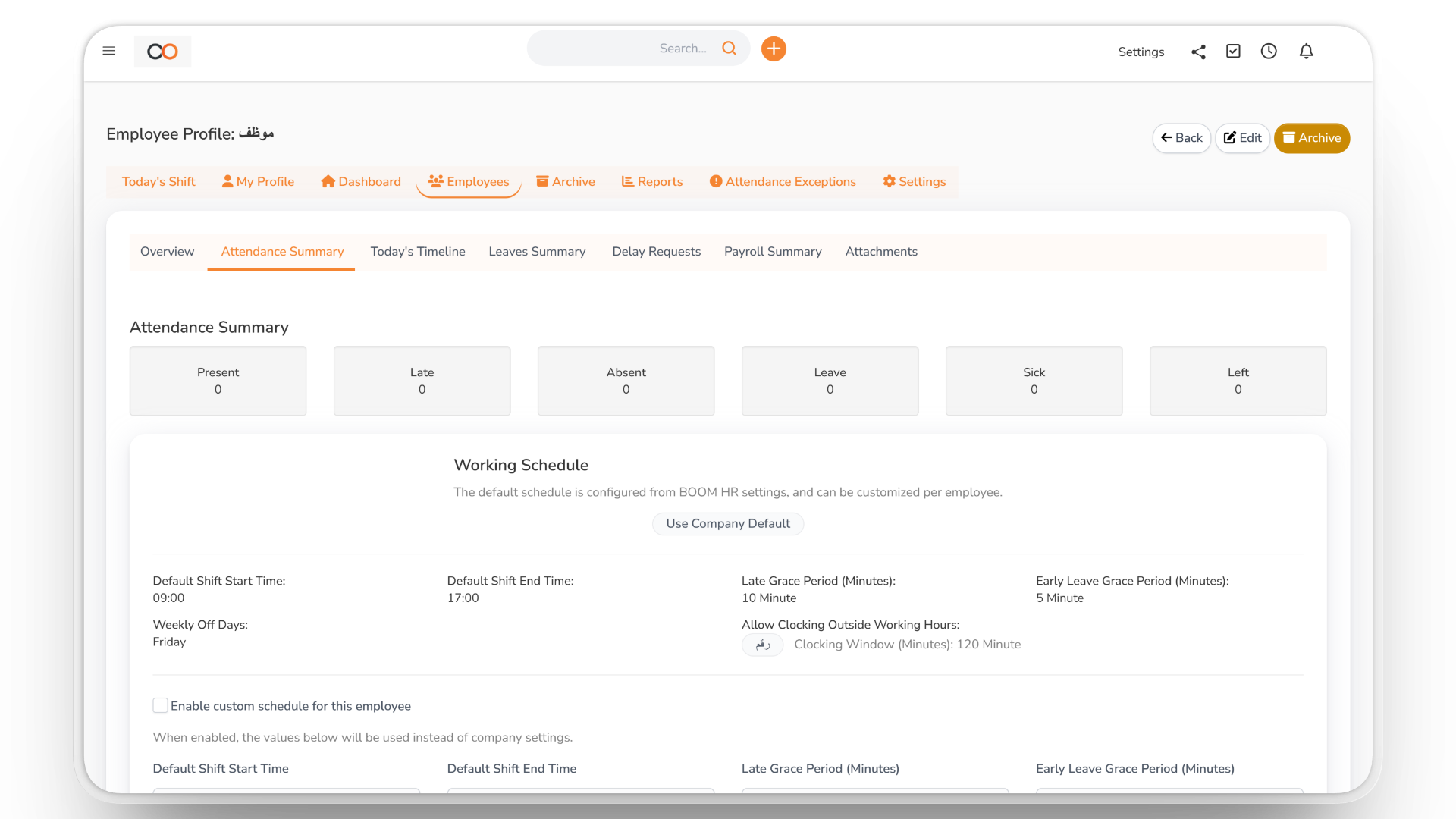Click the Use Company Default button
Viewport: 1456px width, 819px height.
[728, 524]
